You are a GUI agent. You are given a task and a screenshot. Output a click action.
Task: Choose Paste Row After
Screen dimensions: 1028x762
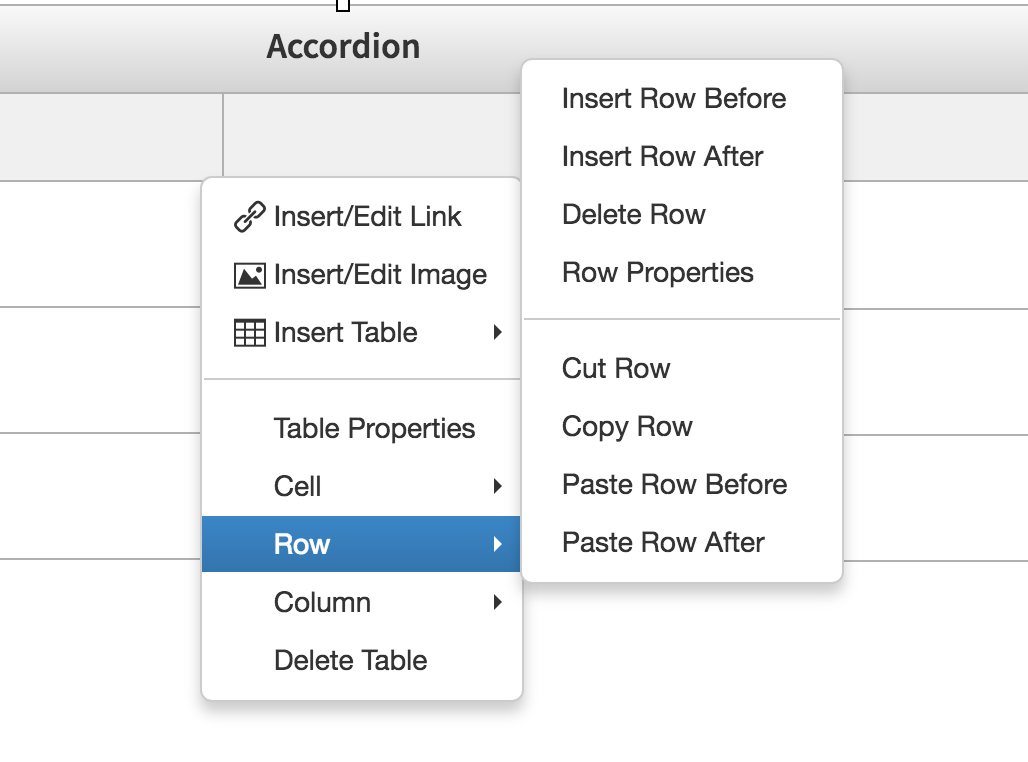(664, 542)
